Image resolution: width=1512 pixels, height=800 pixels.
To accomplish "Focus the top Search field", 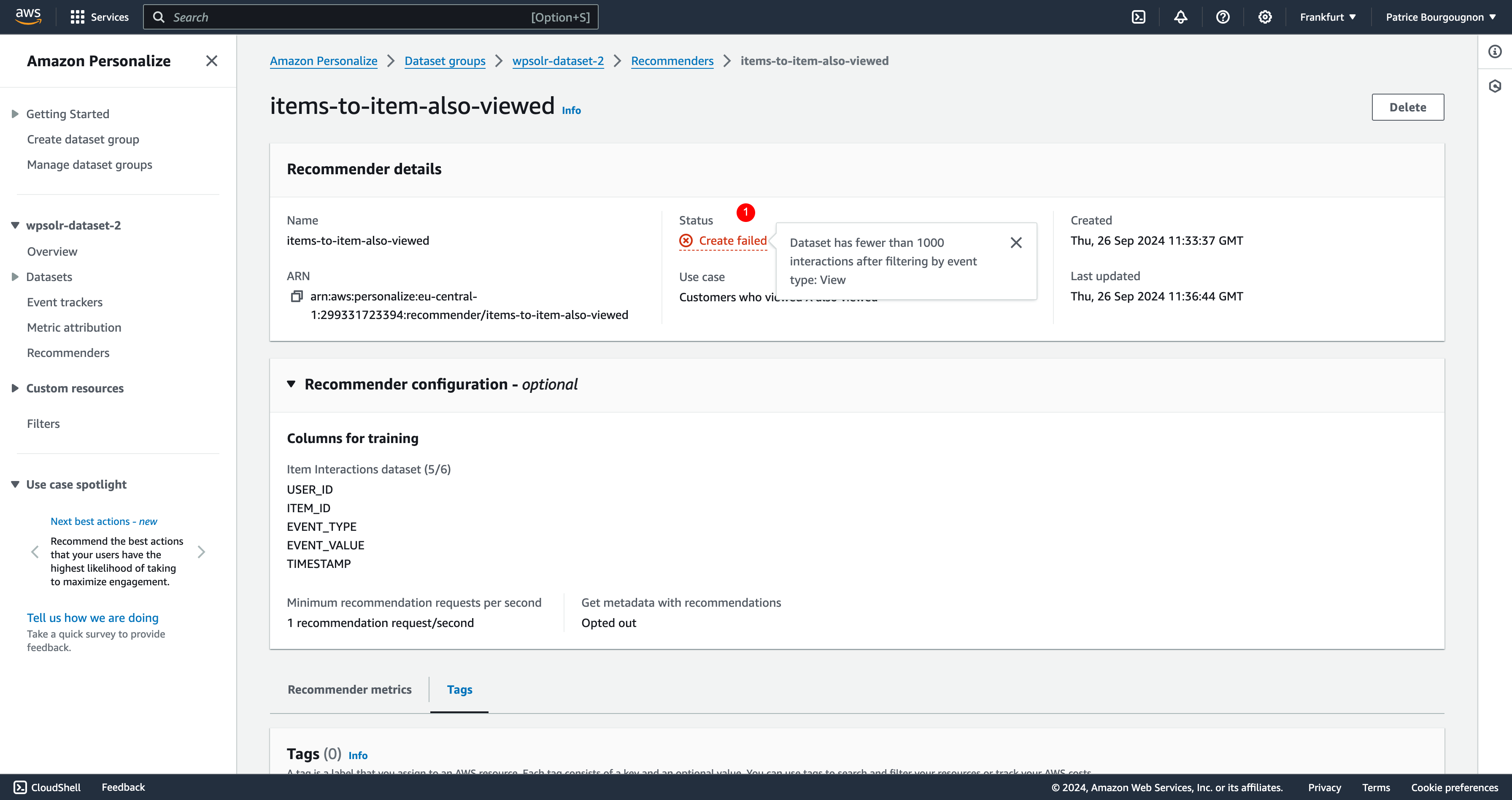I will click(x=370, y=17).
